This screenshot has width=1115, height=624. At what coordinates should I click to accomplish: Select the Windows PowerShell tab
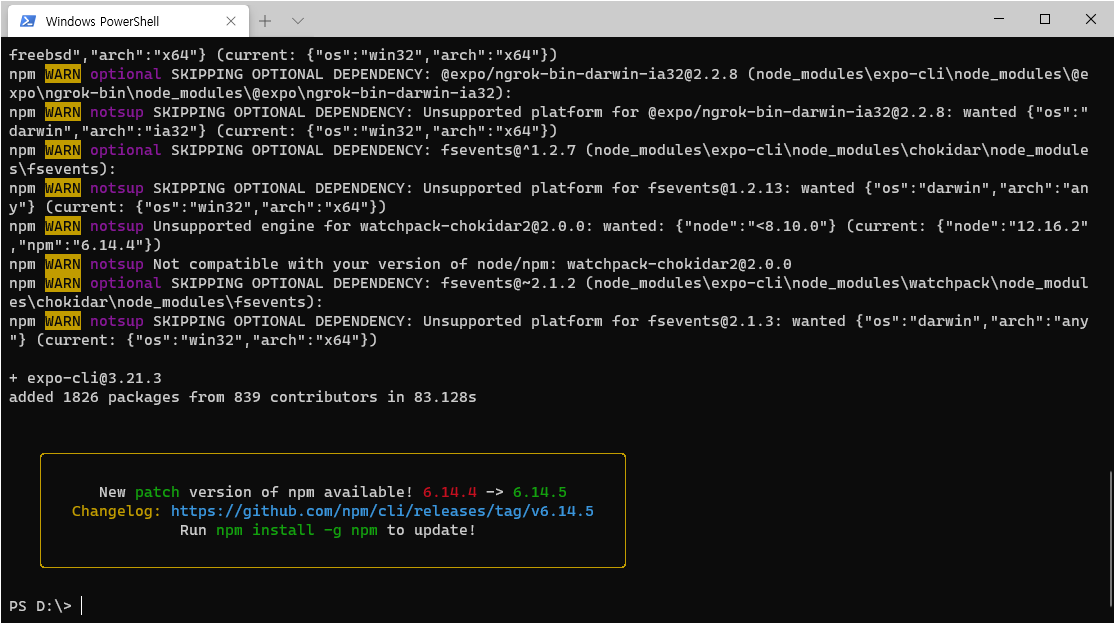click(128, 21)
